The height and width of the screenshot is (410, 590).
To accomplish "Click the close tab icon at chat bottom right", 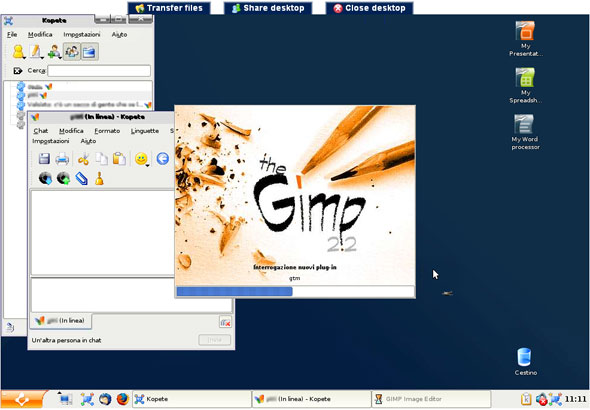I will 225,322.
